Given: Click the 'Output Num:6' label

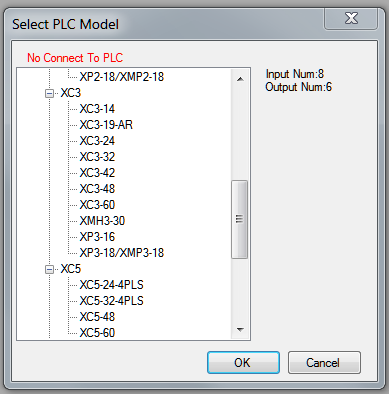Looking at the screenshot, I should click(299, 87).
